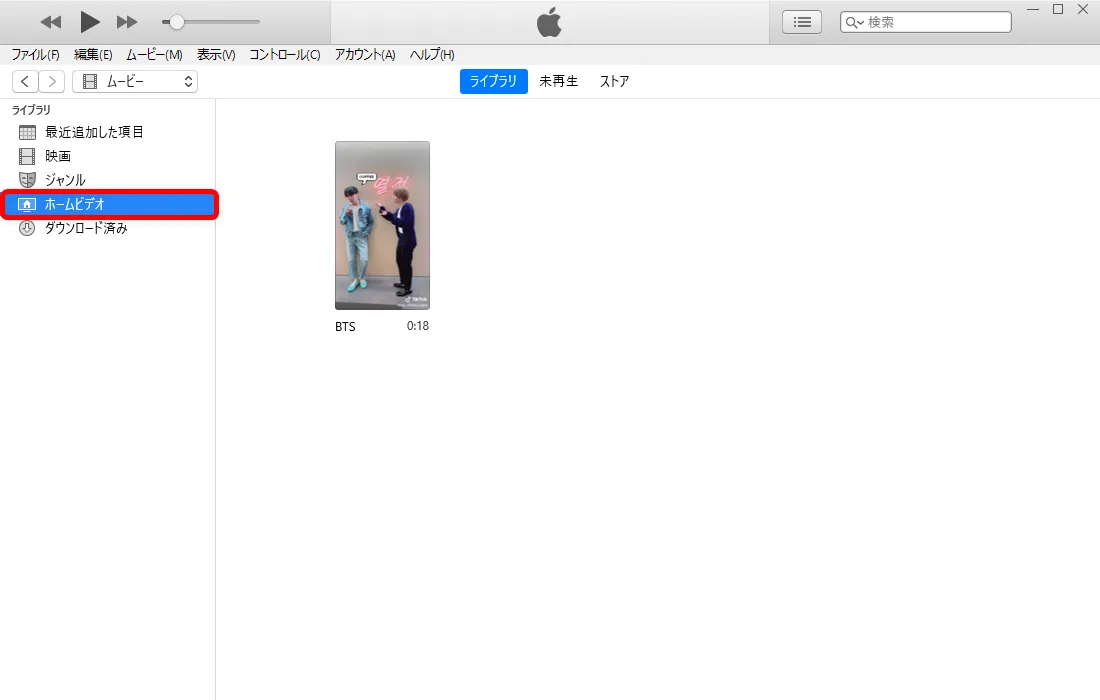Viewport: 1100px width, 700px height.
Task: Switch to the ライブラリ tab
Action: 493,81
